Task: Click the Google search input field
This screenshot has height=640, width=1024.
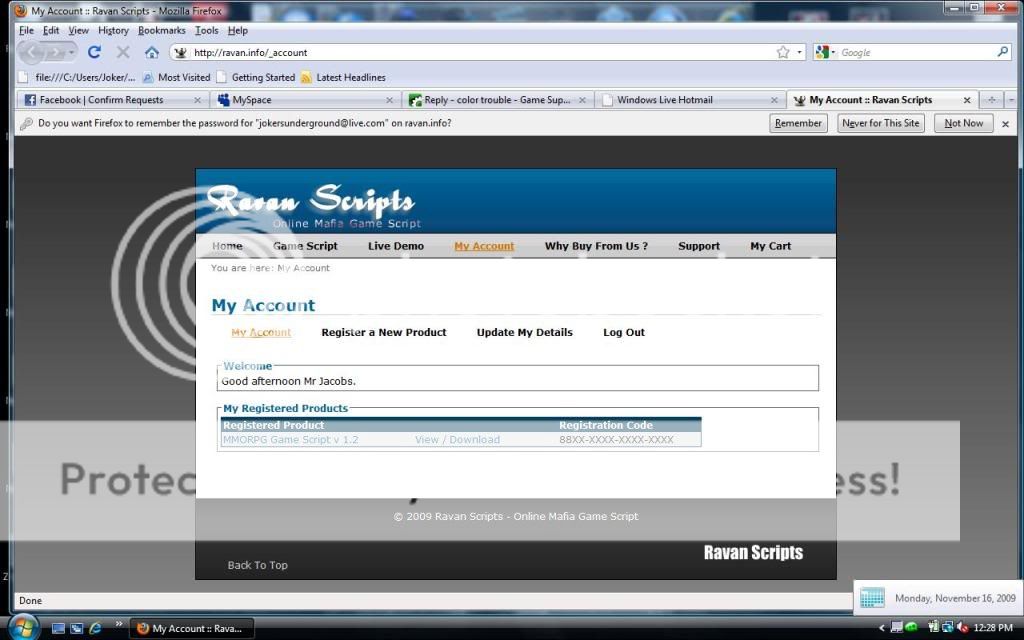Action: [x=915, y=52]
